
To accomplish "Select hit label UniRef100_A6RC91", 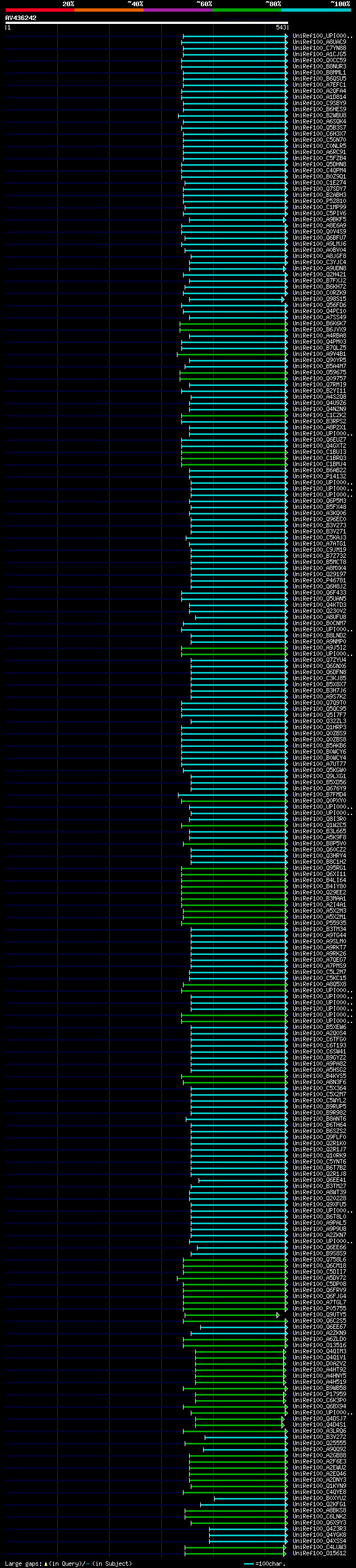I will click(319, 152).
